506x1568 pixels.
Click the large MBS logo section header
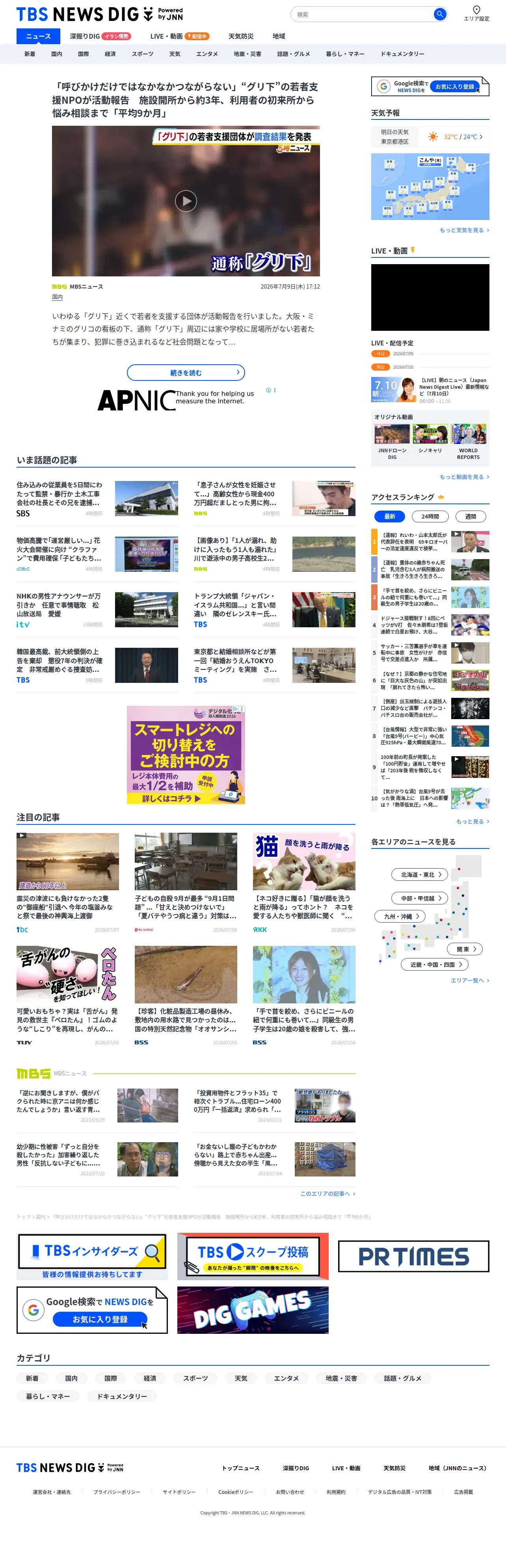pyautogui.click(x=33, y=1074)
